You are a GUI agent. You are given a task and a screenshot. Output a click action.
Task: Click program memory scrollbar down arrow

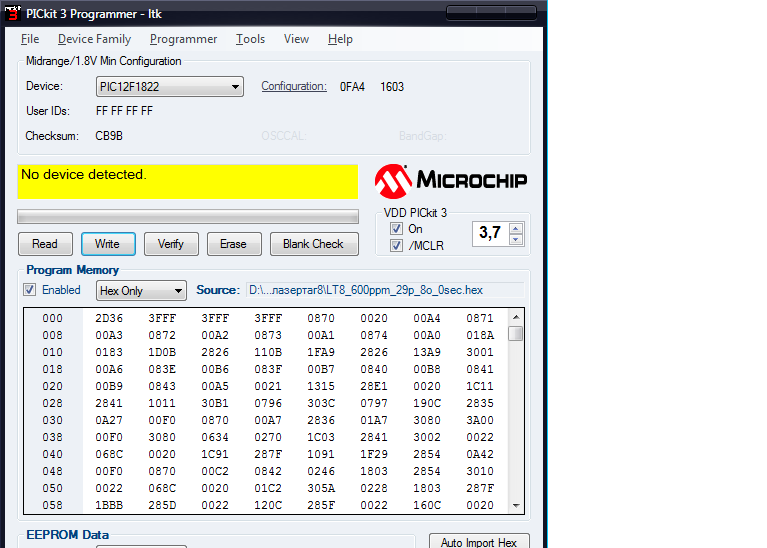point(516,505)
